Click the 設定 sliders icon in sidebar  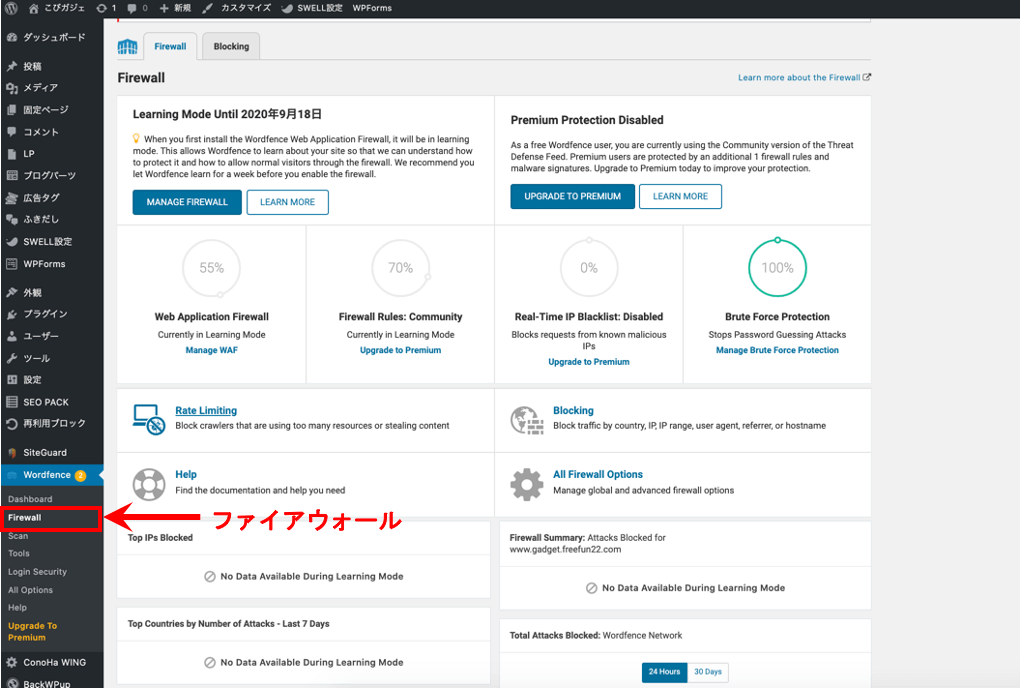click(12, 380)
